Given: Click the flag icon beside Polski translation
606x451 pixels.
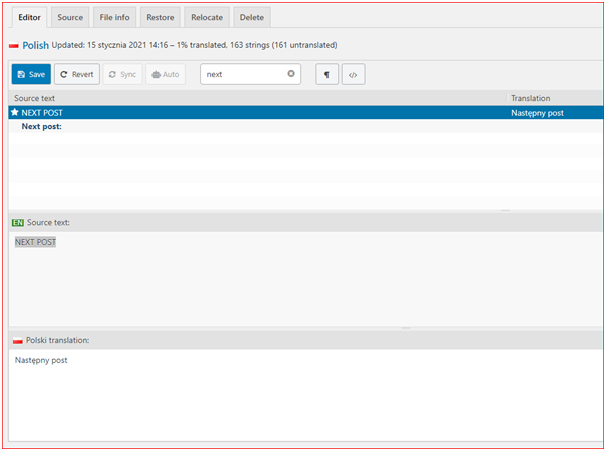Looking at the screenshot, I should tap(17, 340).
